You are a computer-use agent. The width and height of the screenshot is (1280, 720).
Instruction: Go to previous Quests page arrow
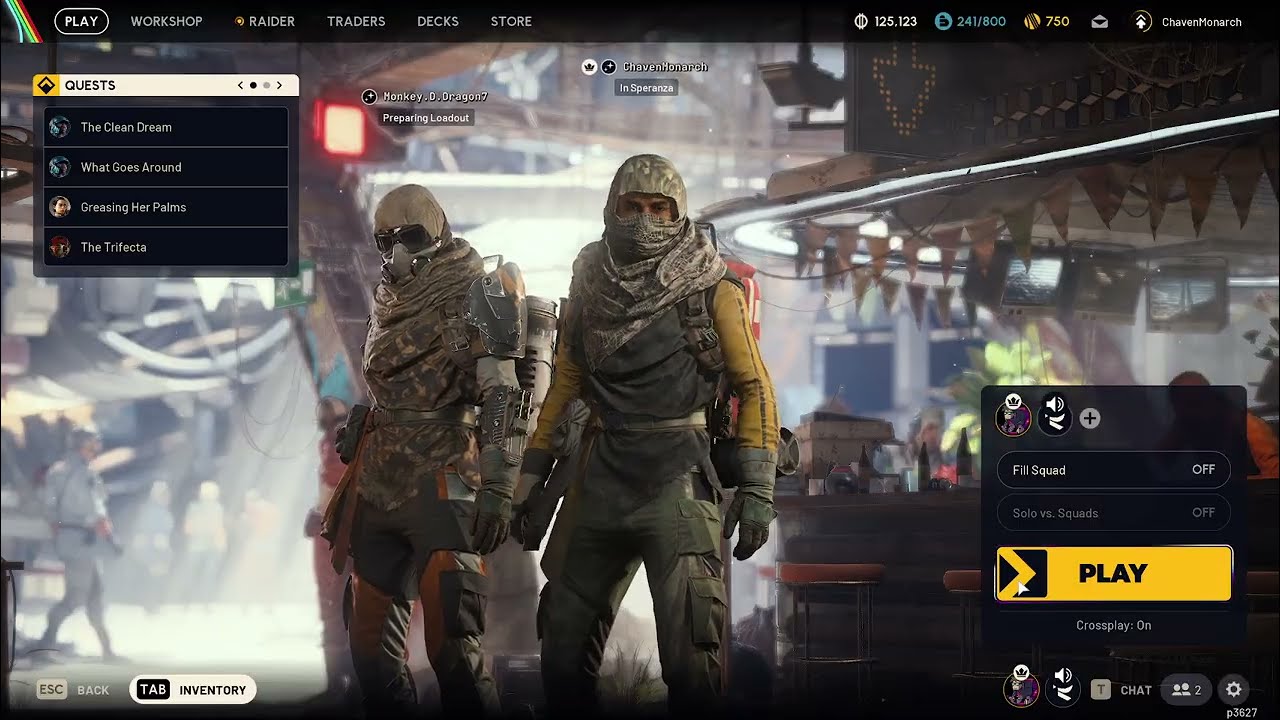click(x=240, y=86)
